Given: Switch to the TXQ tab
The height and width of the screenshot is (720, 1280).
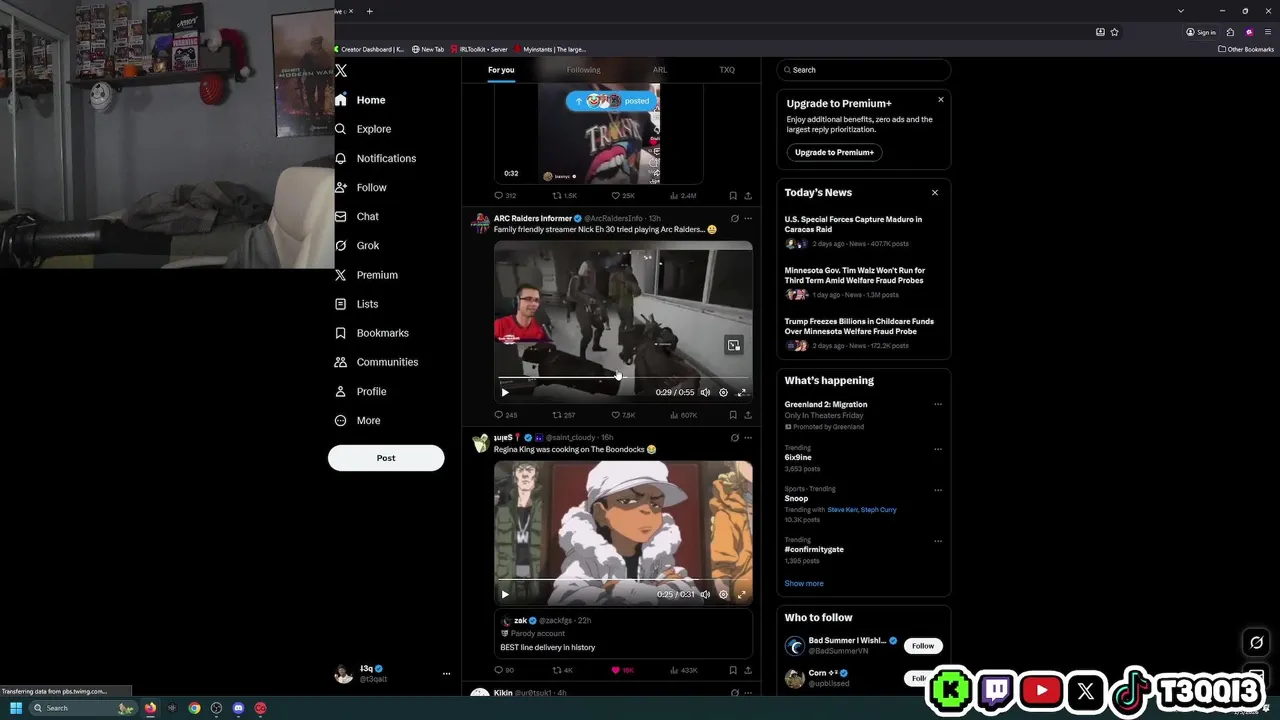Looking at the screenshot, I should point(727,70).
